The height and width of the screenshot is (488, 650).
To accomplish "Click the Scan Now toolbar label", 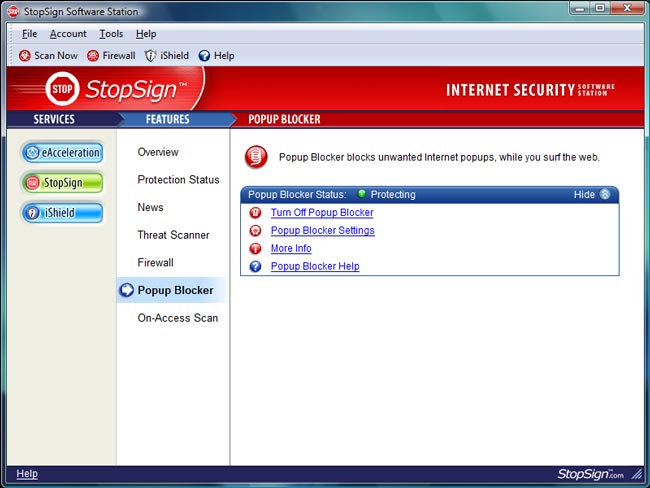I will click(56, 56).
